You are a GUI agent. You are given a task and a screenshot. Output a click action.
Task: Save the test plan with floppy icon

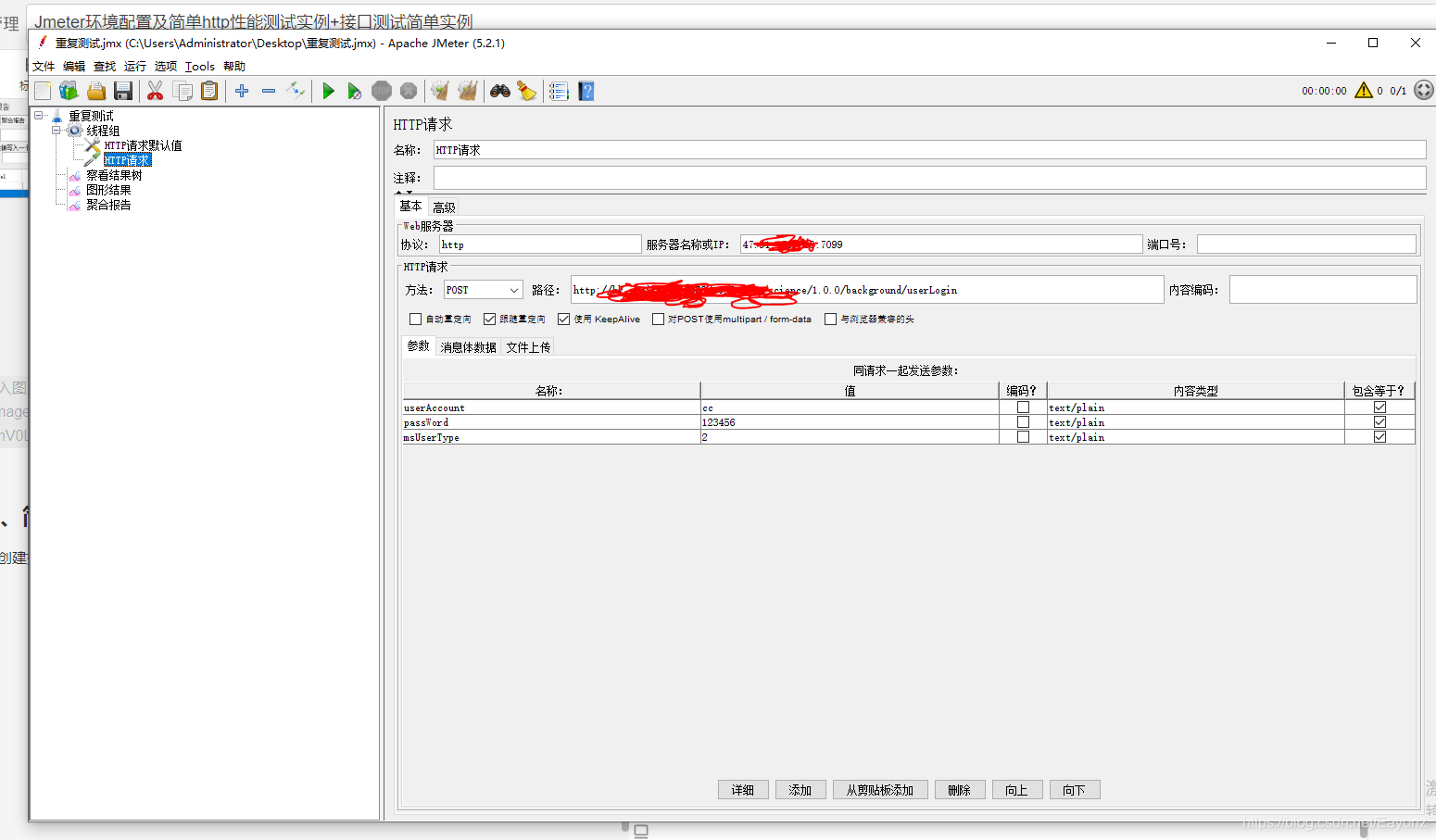pos(123,91)
